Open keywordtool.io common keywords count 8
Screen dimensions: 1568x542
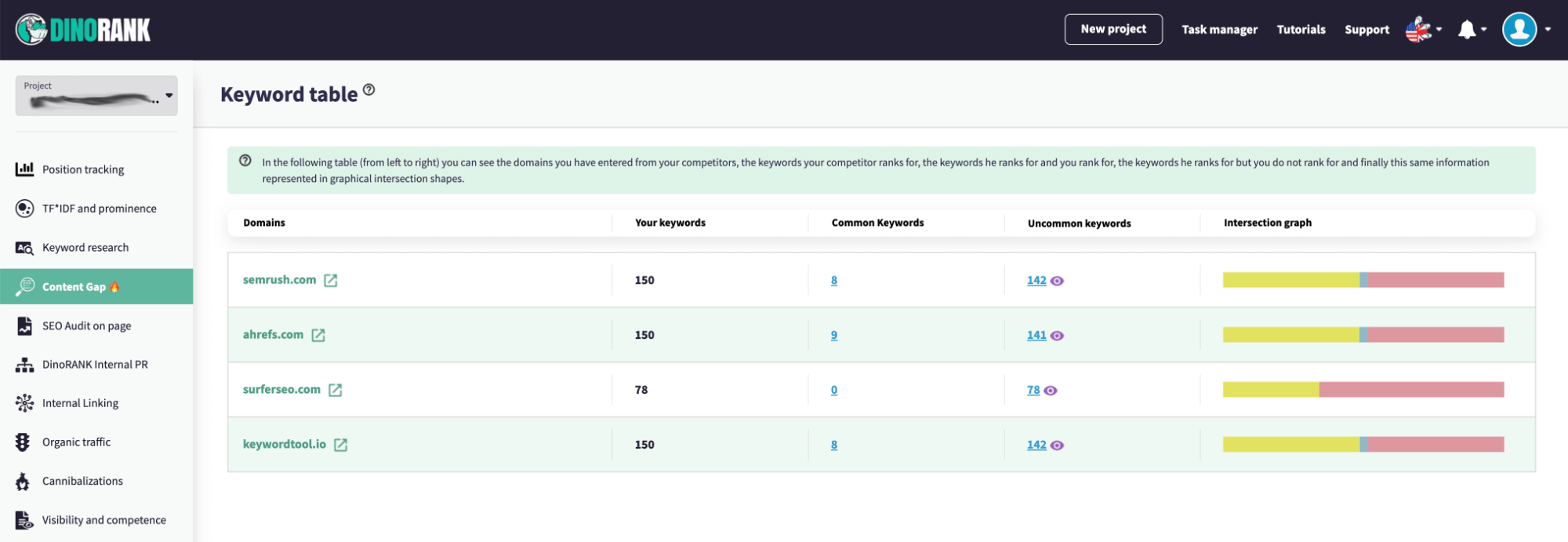point(834,445)
